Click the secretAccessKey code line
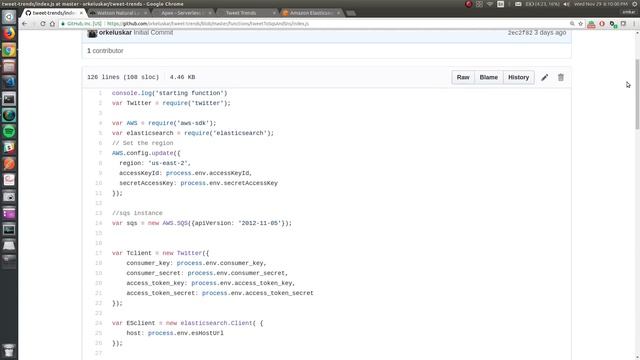The image size is (640, 360). pyautogui.click(x=198, y=183)
